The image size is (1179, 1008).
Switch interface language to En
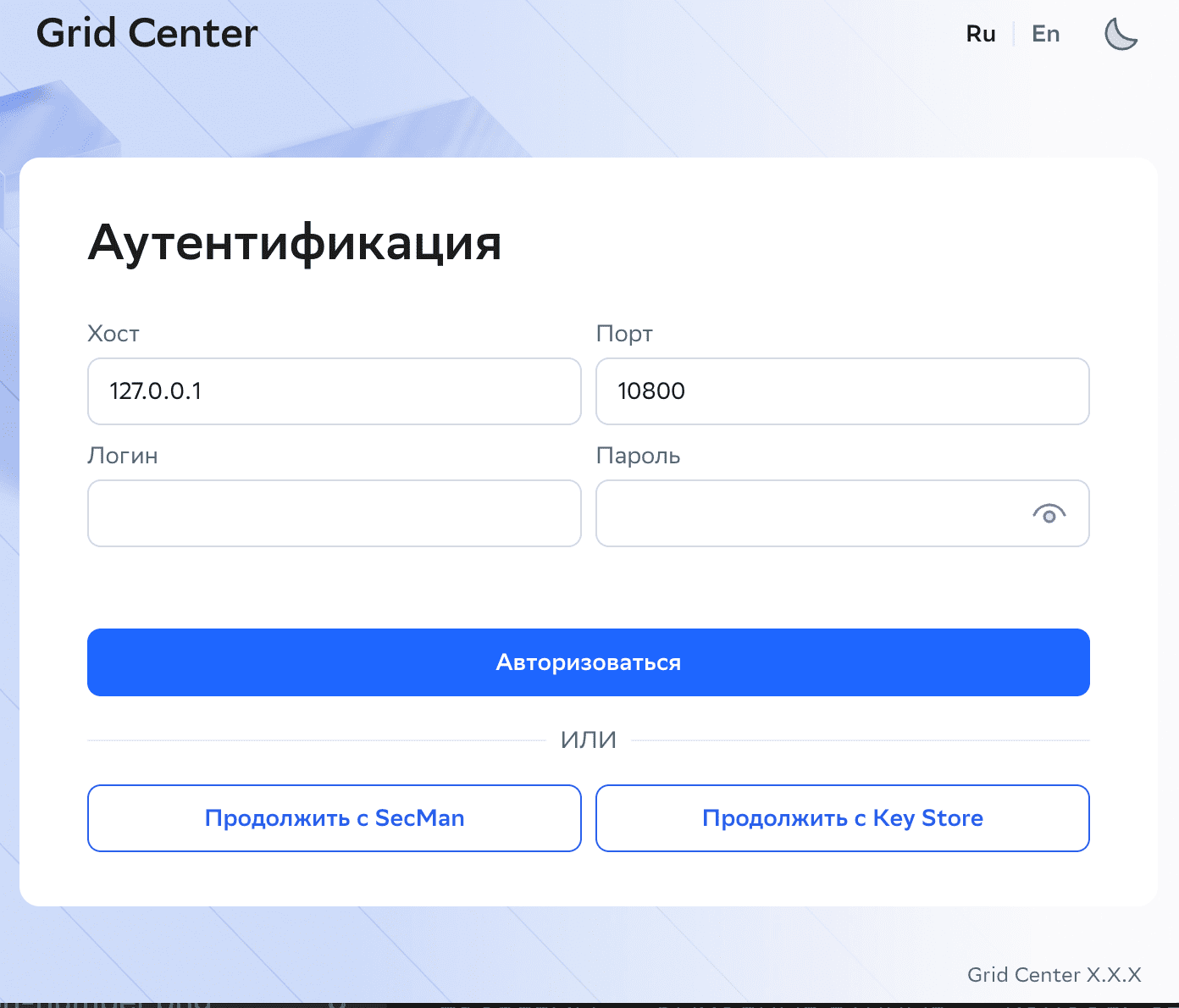tap(1045, 34)
